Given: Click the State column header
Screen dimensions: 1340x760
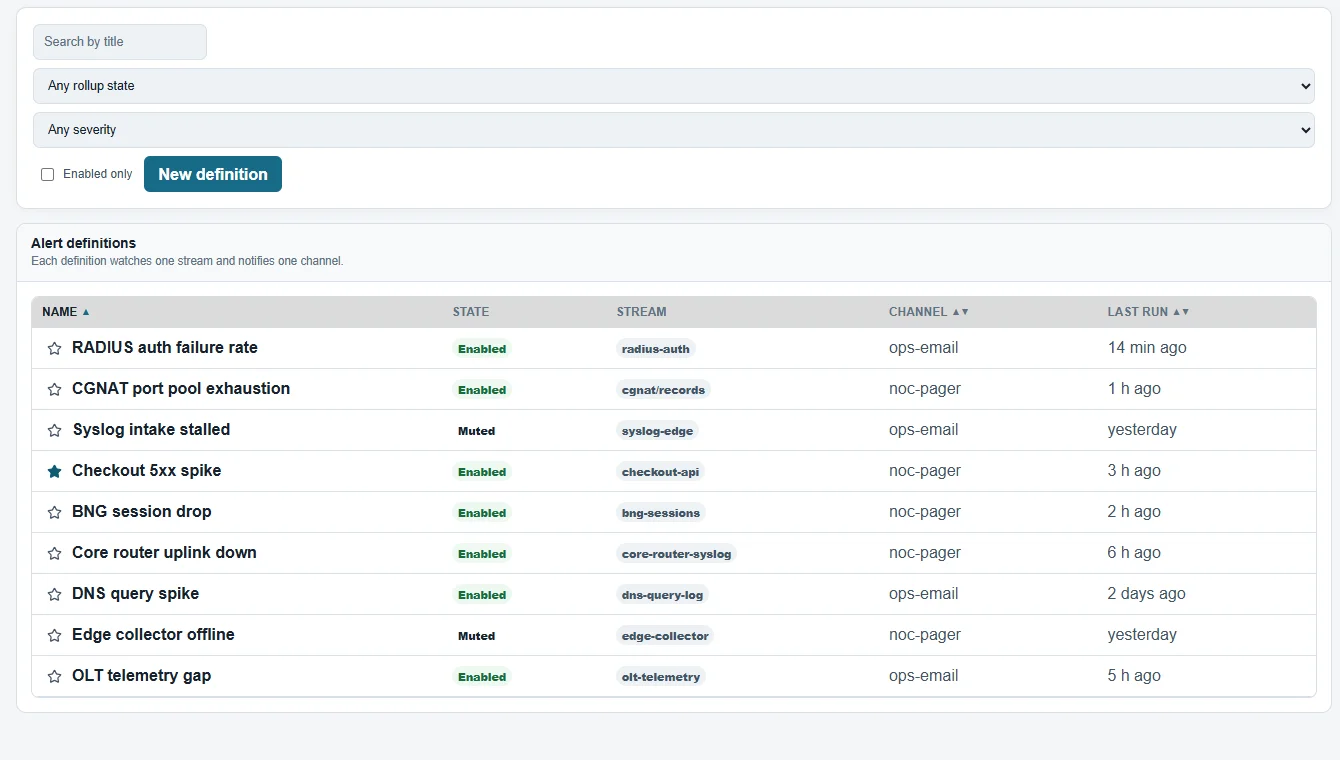Looking at the screenshot, I should point(471,312).
